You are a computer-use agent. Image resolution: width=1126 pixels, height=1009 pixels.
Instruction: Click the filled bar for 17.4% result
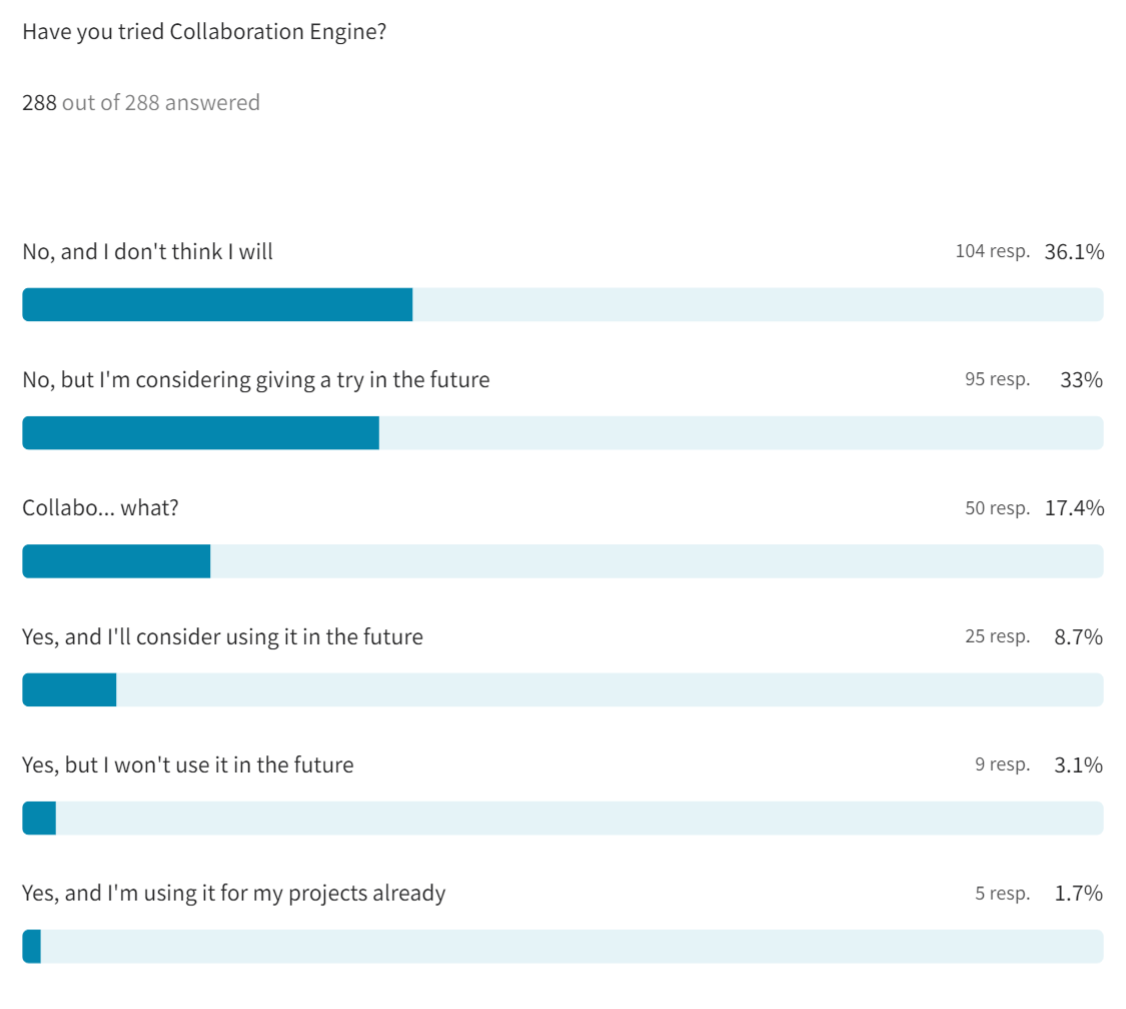[116, 561]
